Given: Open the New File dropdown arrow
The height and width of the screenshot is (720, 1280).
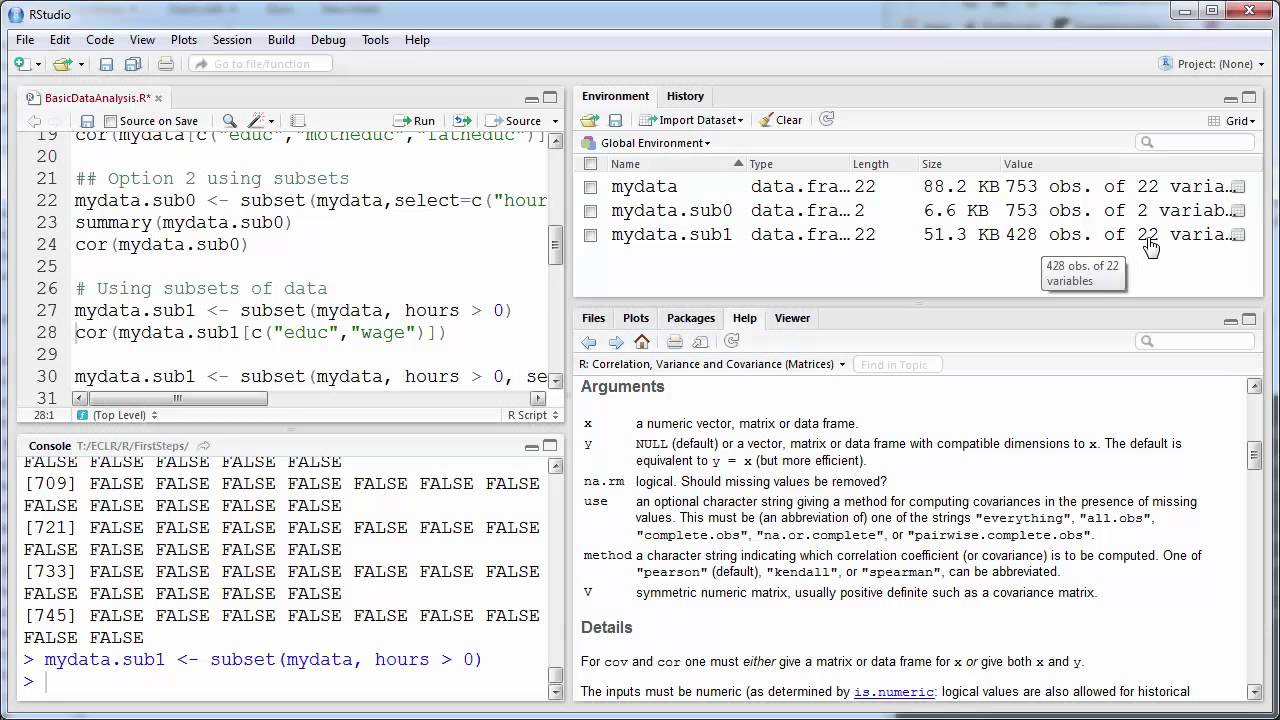Looking at the screenshot, I should (39, 64).
